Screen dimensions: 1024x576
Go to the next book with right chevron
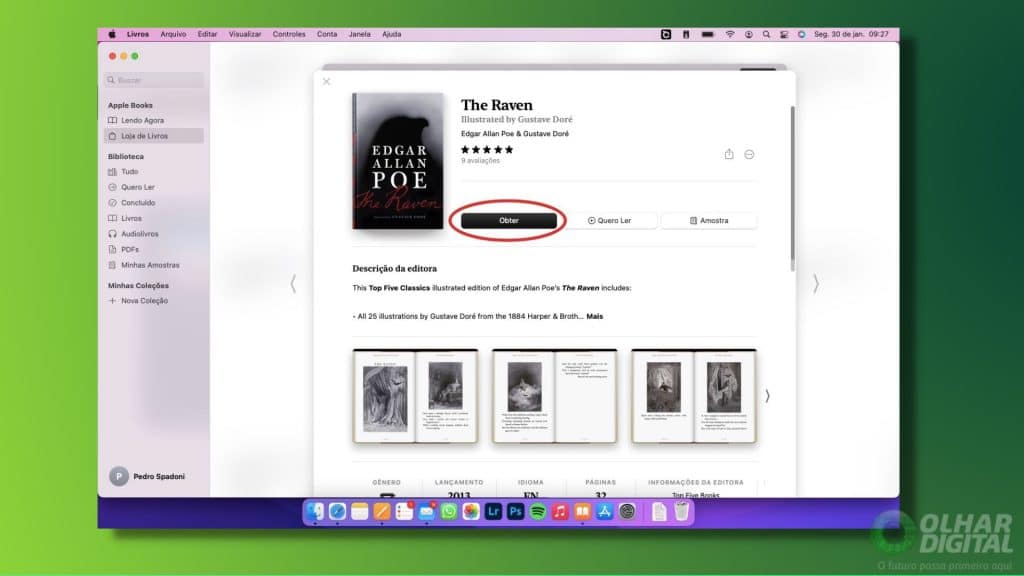tap(816, 283)
